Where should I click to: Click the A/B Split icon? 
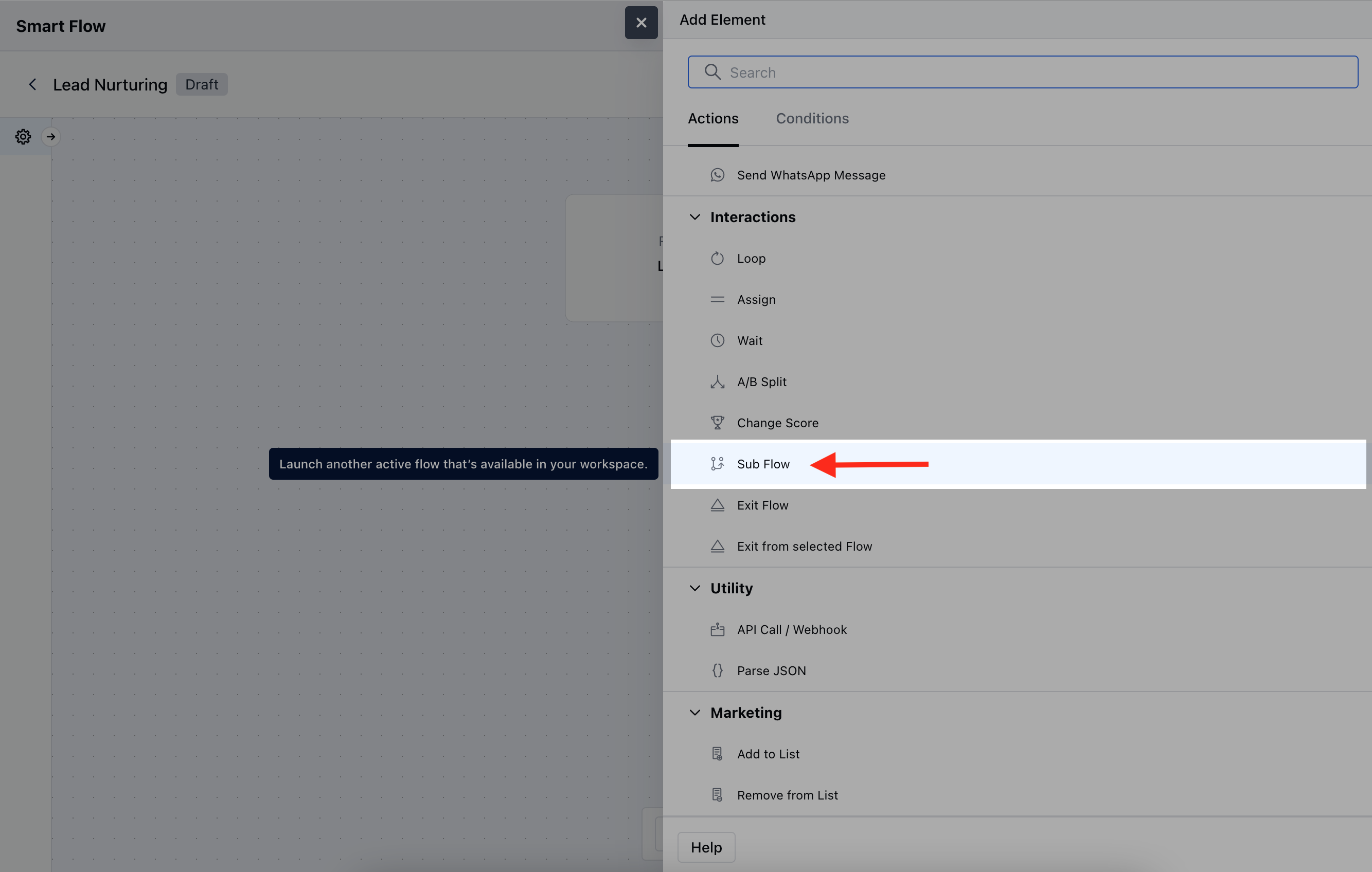[x=717, y=382]
